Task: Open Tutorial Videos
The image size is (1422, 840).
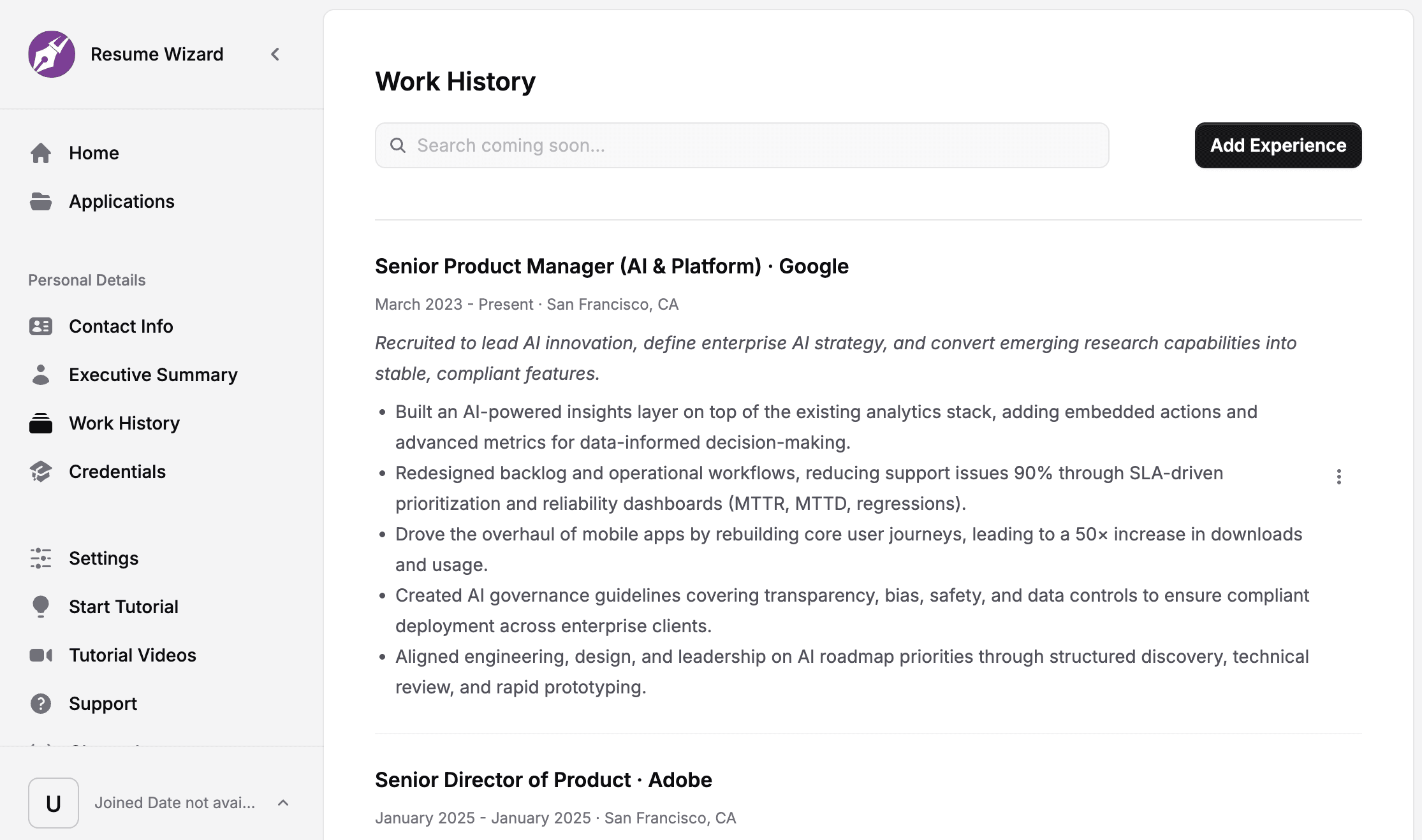Action: pos(133,655)
